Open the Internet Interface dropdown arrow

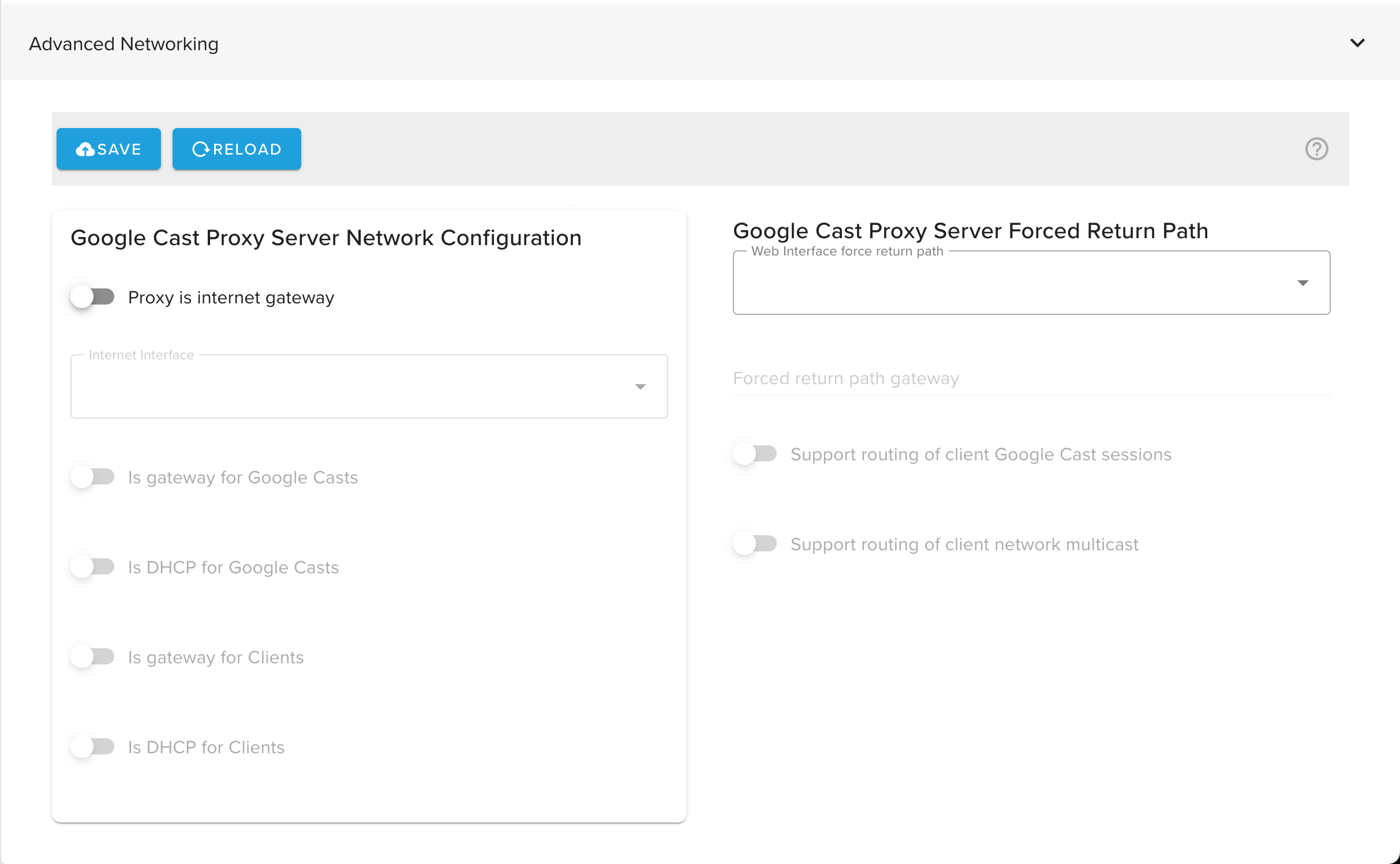click(640, 386)
